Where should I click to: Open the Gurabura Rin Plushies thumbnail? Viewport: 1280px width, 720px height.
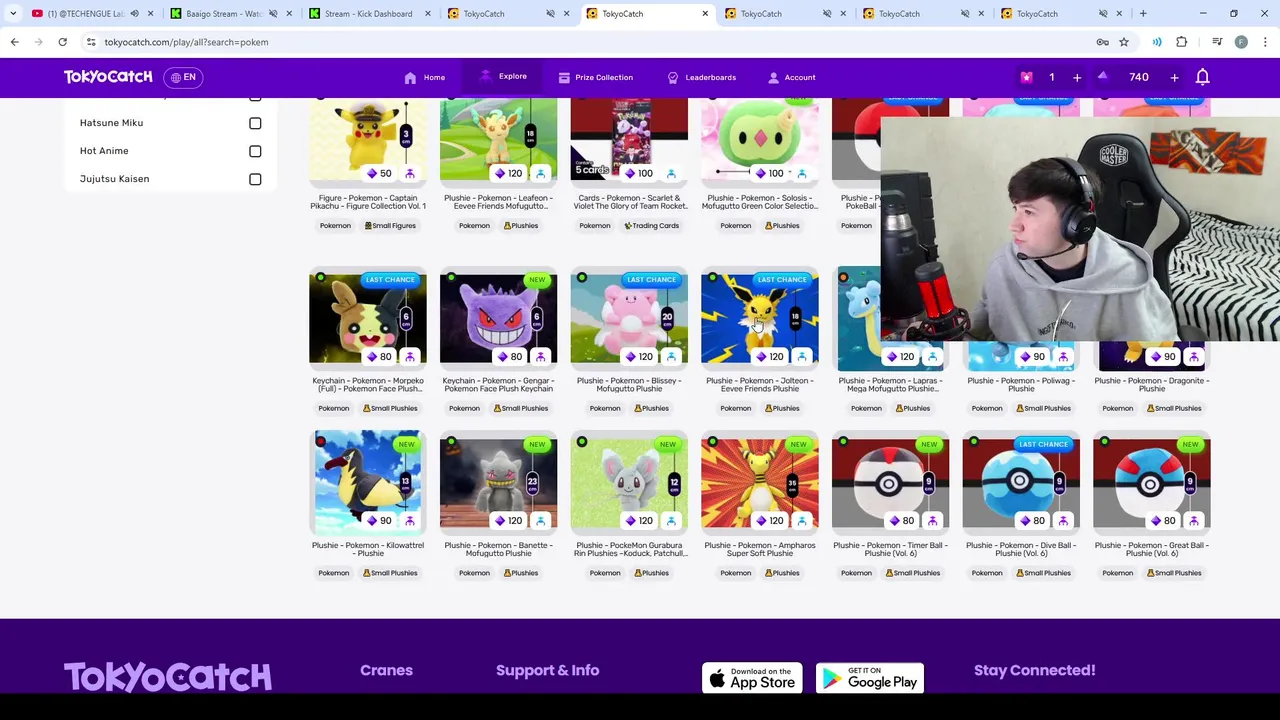(629, 482)
